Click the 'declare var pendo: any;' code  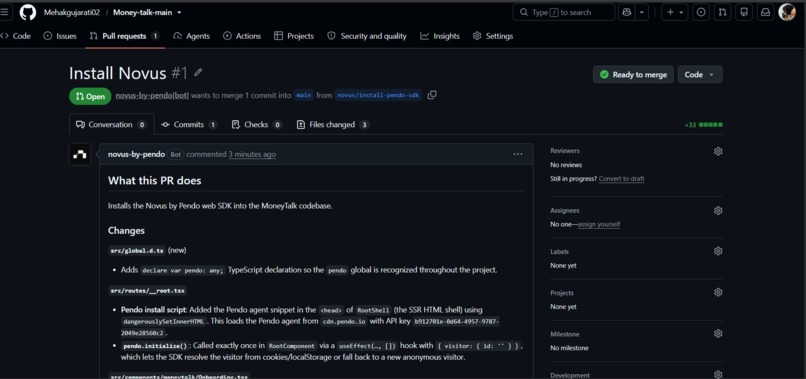point(183,270)
